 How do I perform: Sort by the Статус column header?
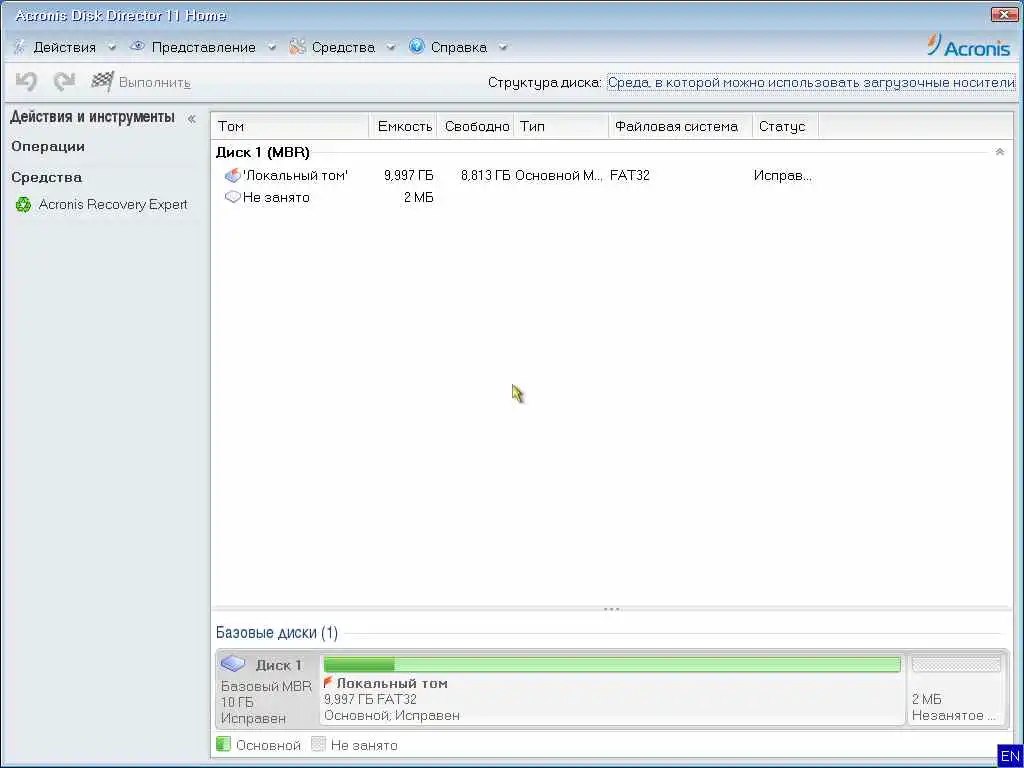(x=785, y=126)
